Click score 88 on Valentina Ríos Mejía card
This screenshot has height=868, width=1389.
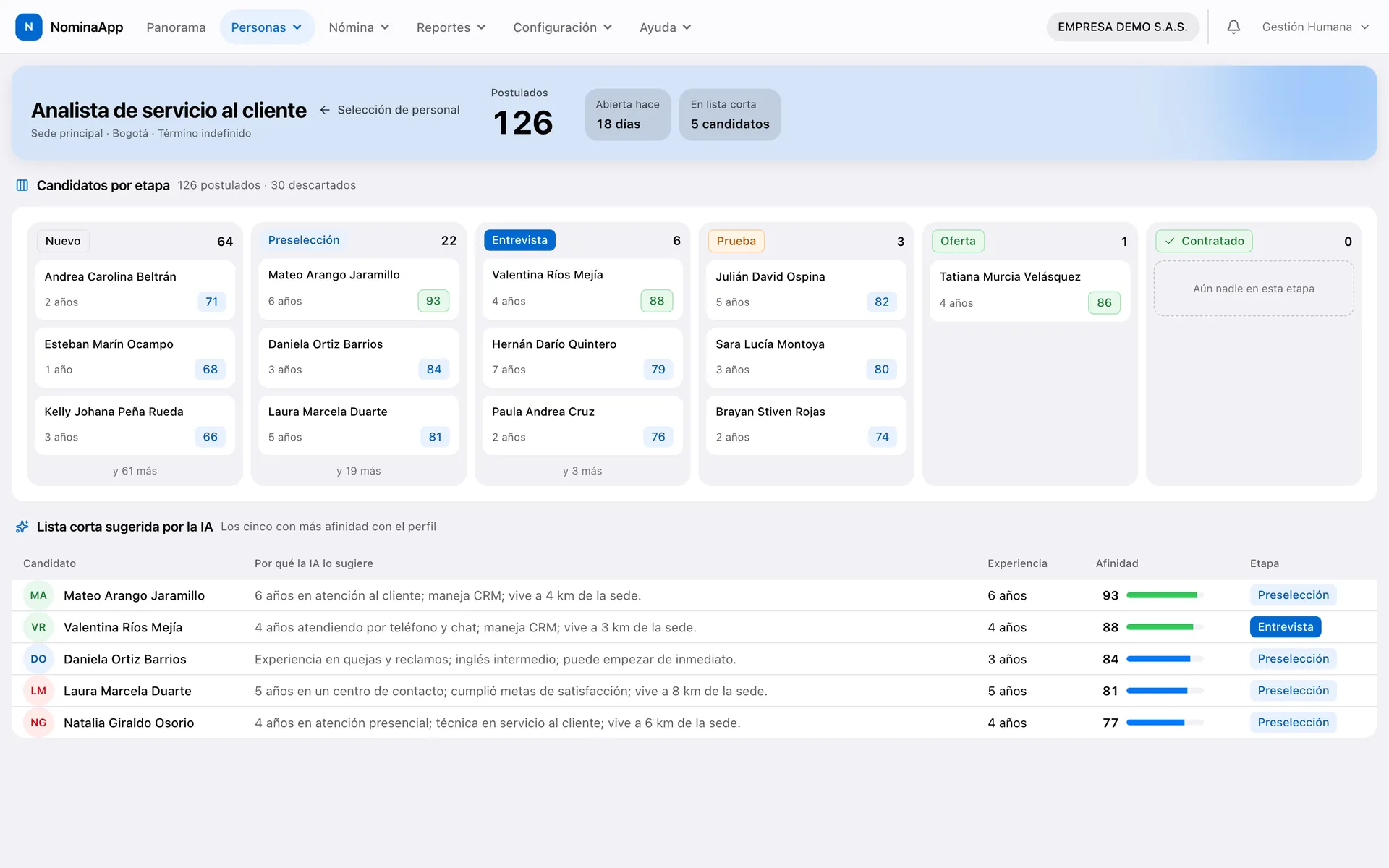(657, 301)
